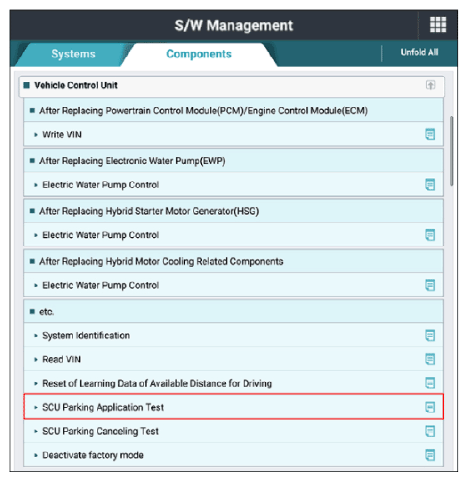Collapse the After Replacing Hybrid Motor Cooling Related Components group
Screen dimensions: 468x481
[233, 261]
